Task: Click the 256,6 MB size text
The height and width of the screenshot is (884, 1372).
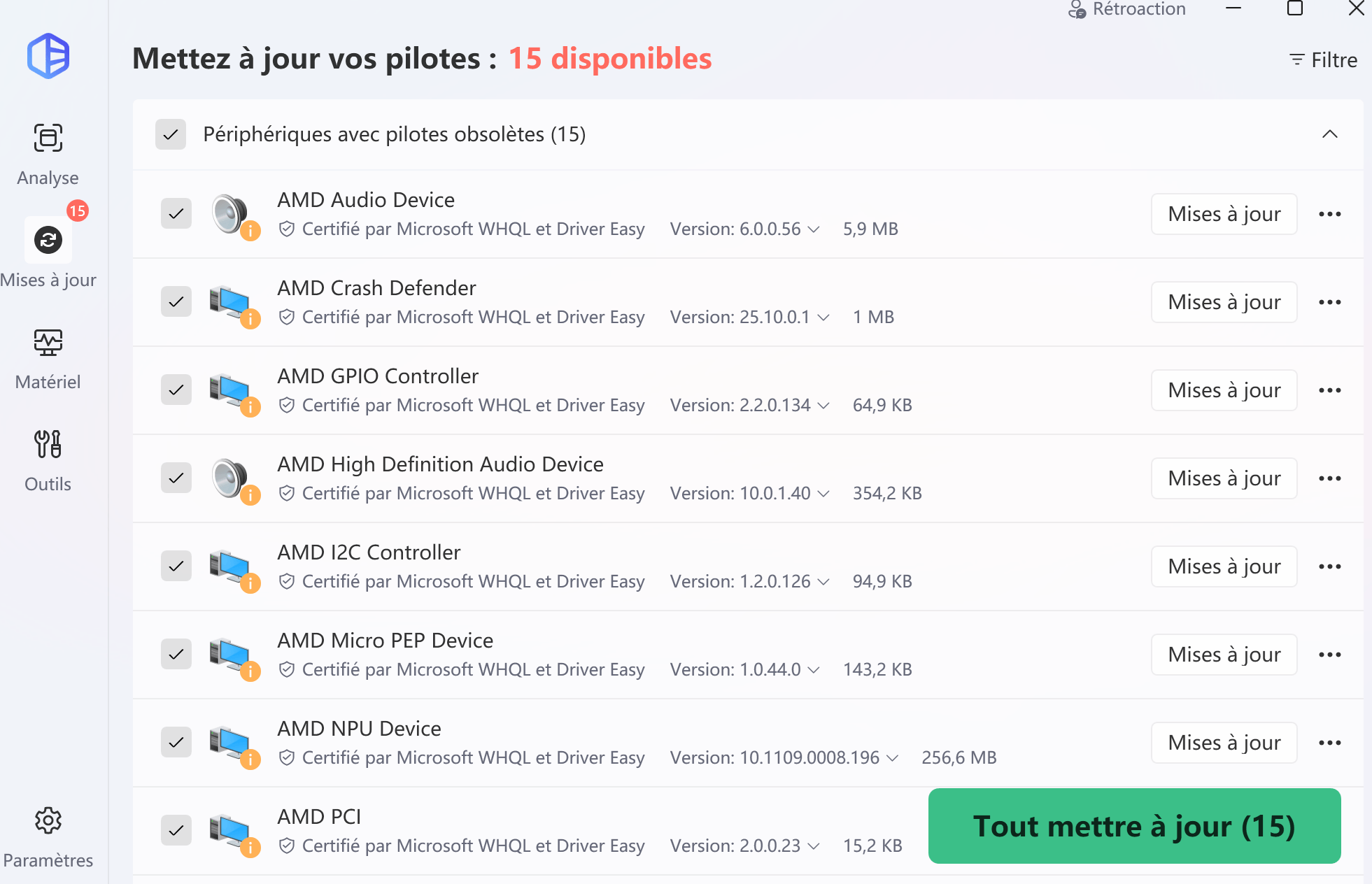Action: 959,758
